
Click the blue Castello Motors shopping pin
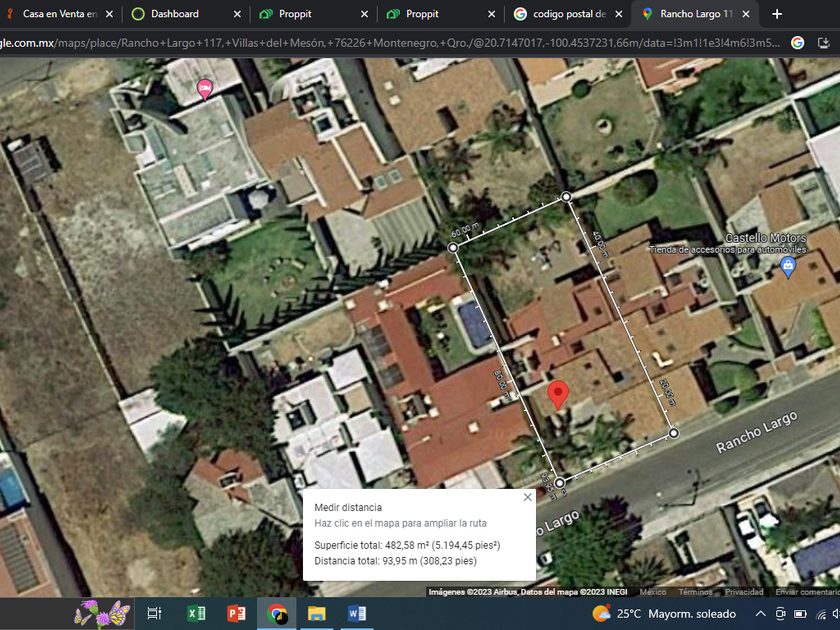pos(788,266)
